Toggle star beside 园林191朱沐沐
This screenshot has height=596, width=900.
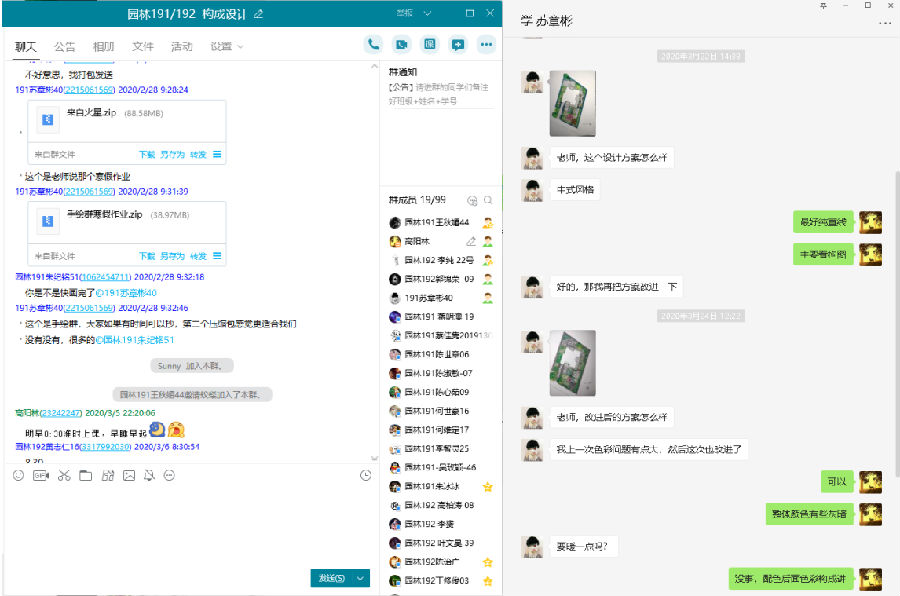coord(487,486)
